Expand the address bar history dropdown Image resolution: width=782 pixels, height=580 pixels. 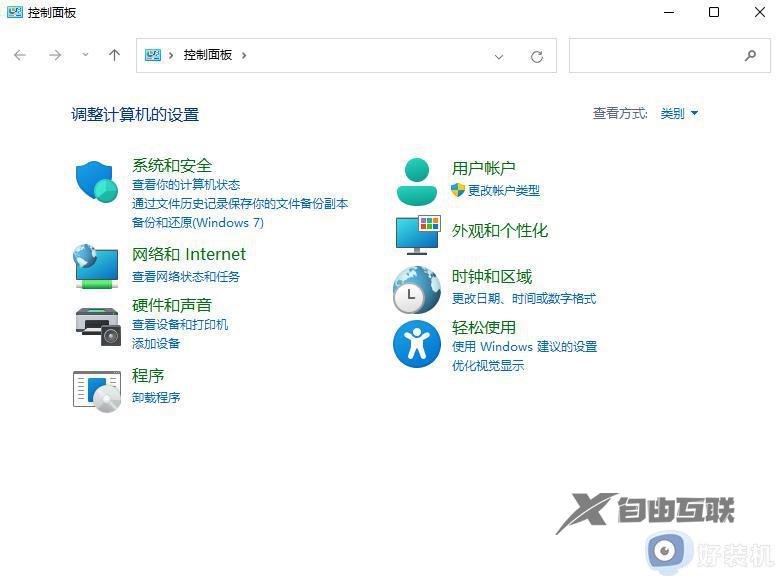(499, 56)
